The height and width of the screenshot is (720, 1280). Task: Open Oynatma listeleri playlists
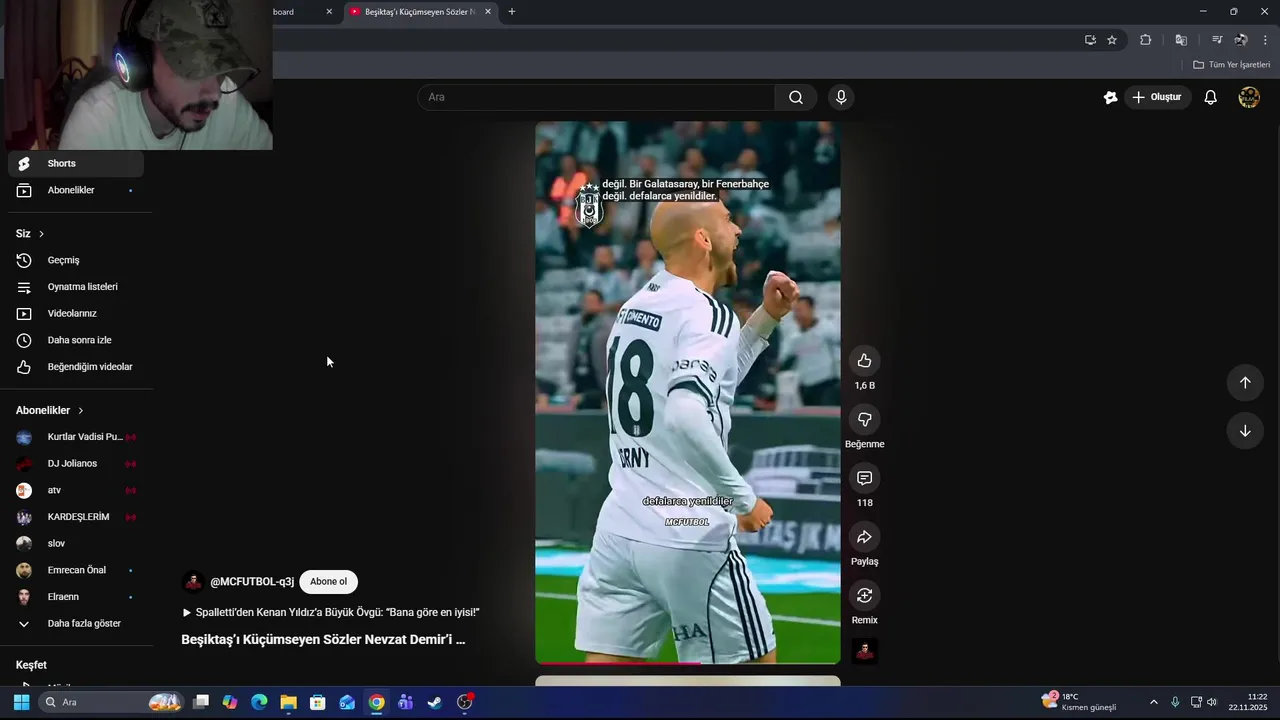(x=76, y=287)
